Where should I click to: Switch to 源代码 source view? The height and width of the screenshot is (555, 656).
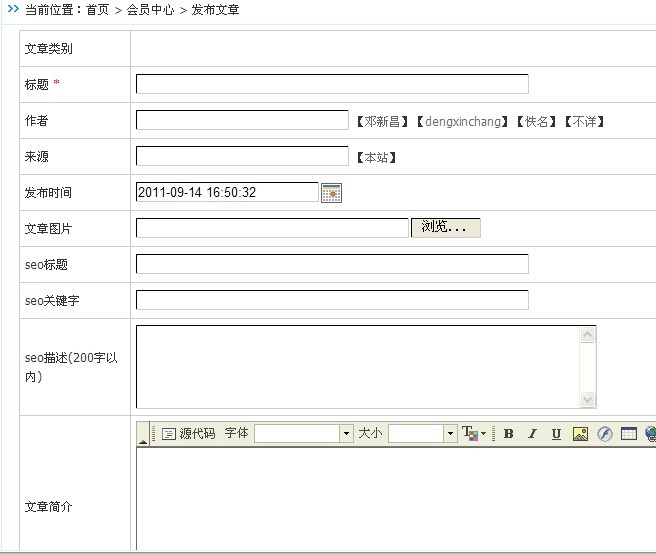[x=188, y=434]
